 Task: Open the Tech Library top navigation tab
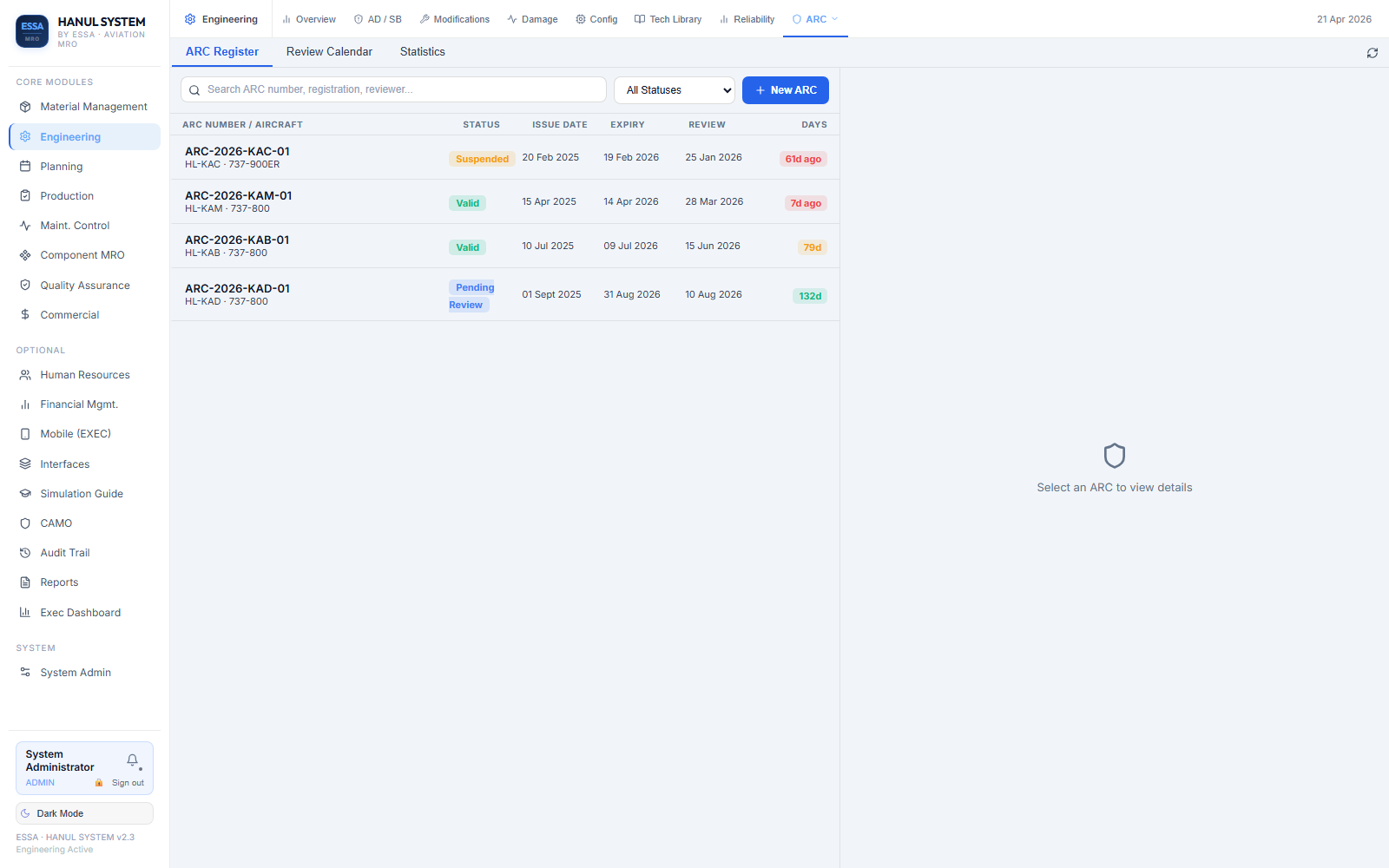(x=668, y=19)
